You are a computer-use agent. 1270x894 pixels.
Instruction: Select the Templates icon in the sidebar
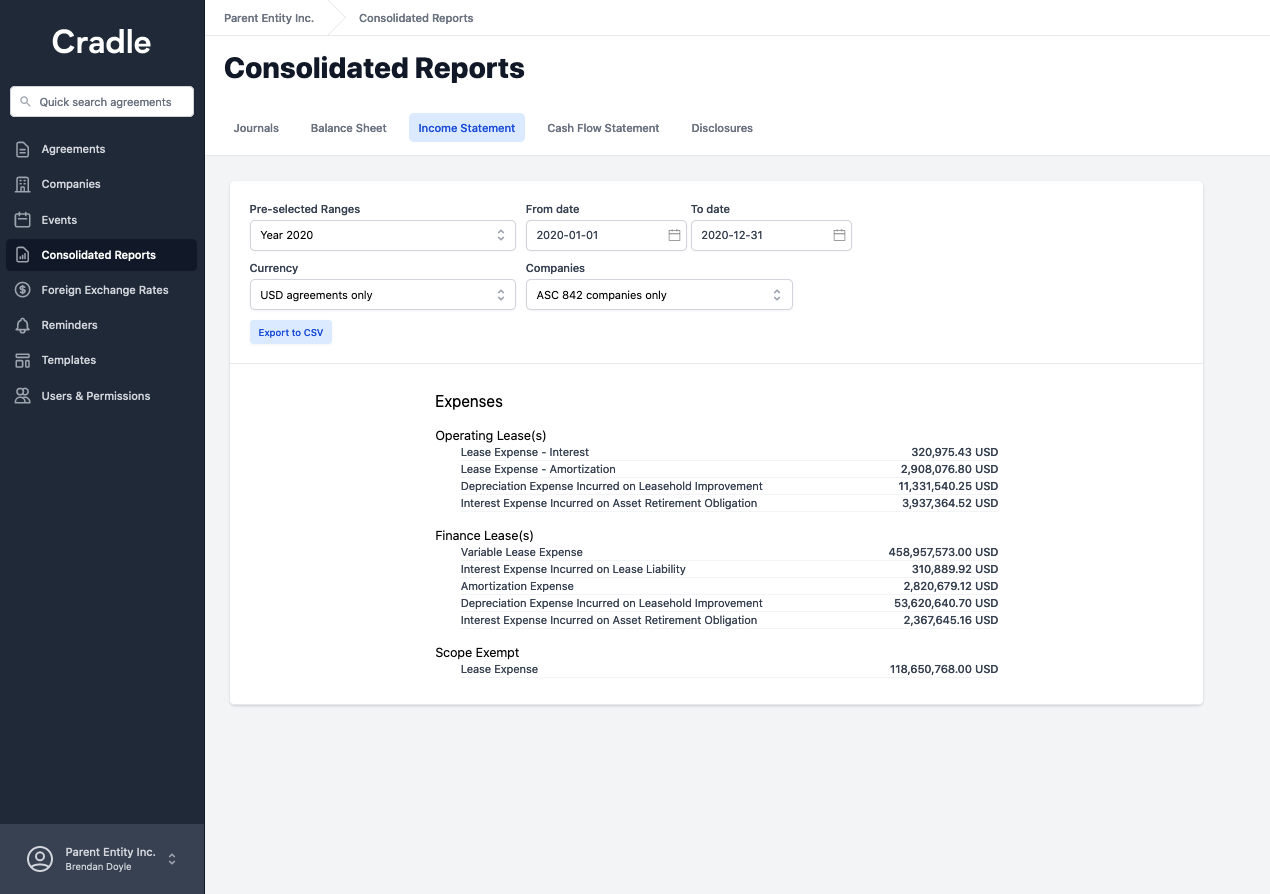(22, 360)
